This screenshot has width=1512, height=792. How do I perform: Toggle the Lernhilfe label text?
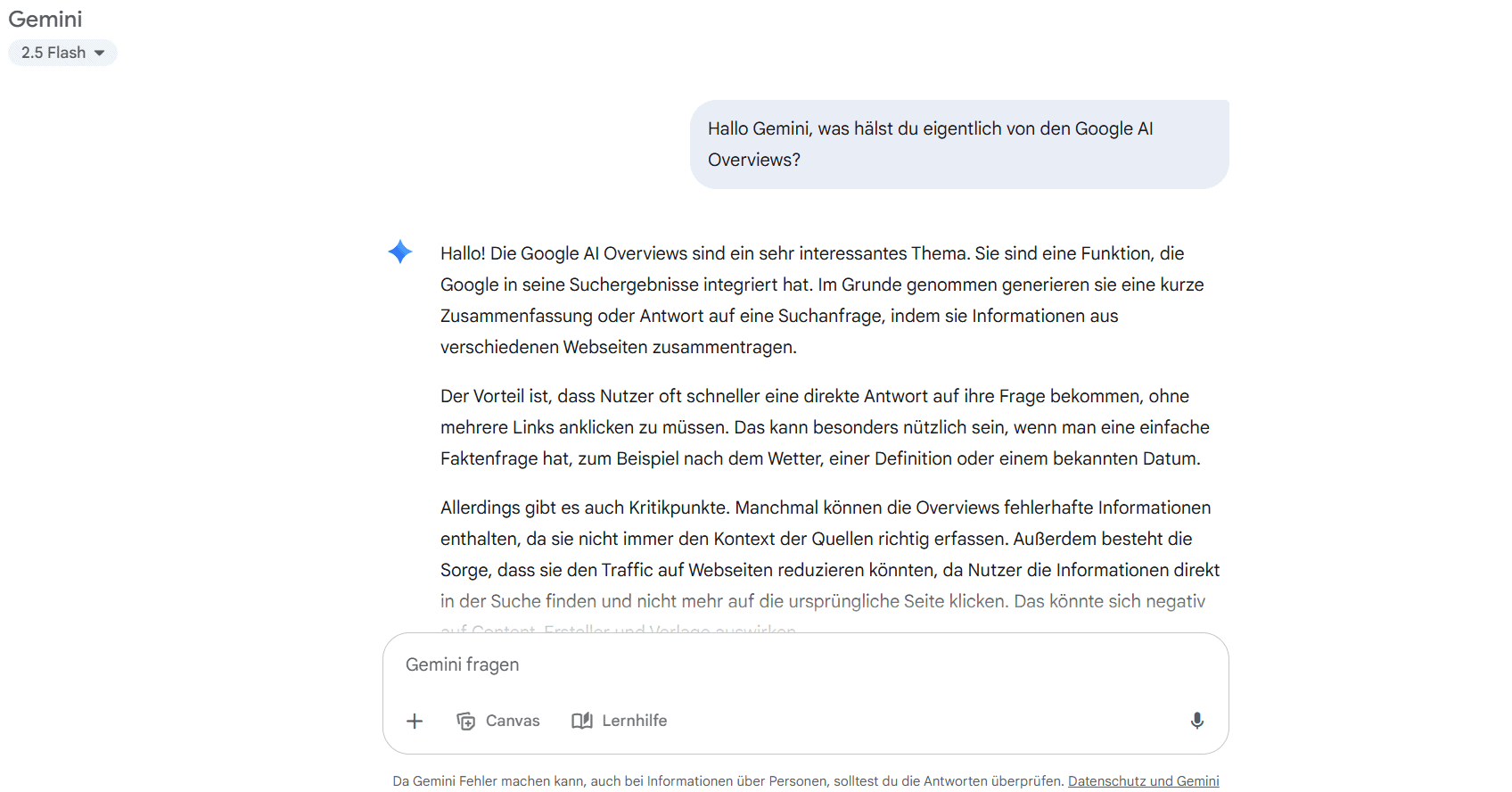pos(634,721)
